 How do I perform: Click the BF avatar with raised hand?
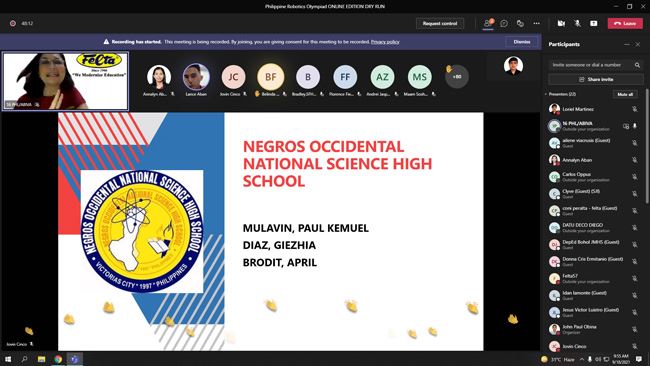point(271,77)
